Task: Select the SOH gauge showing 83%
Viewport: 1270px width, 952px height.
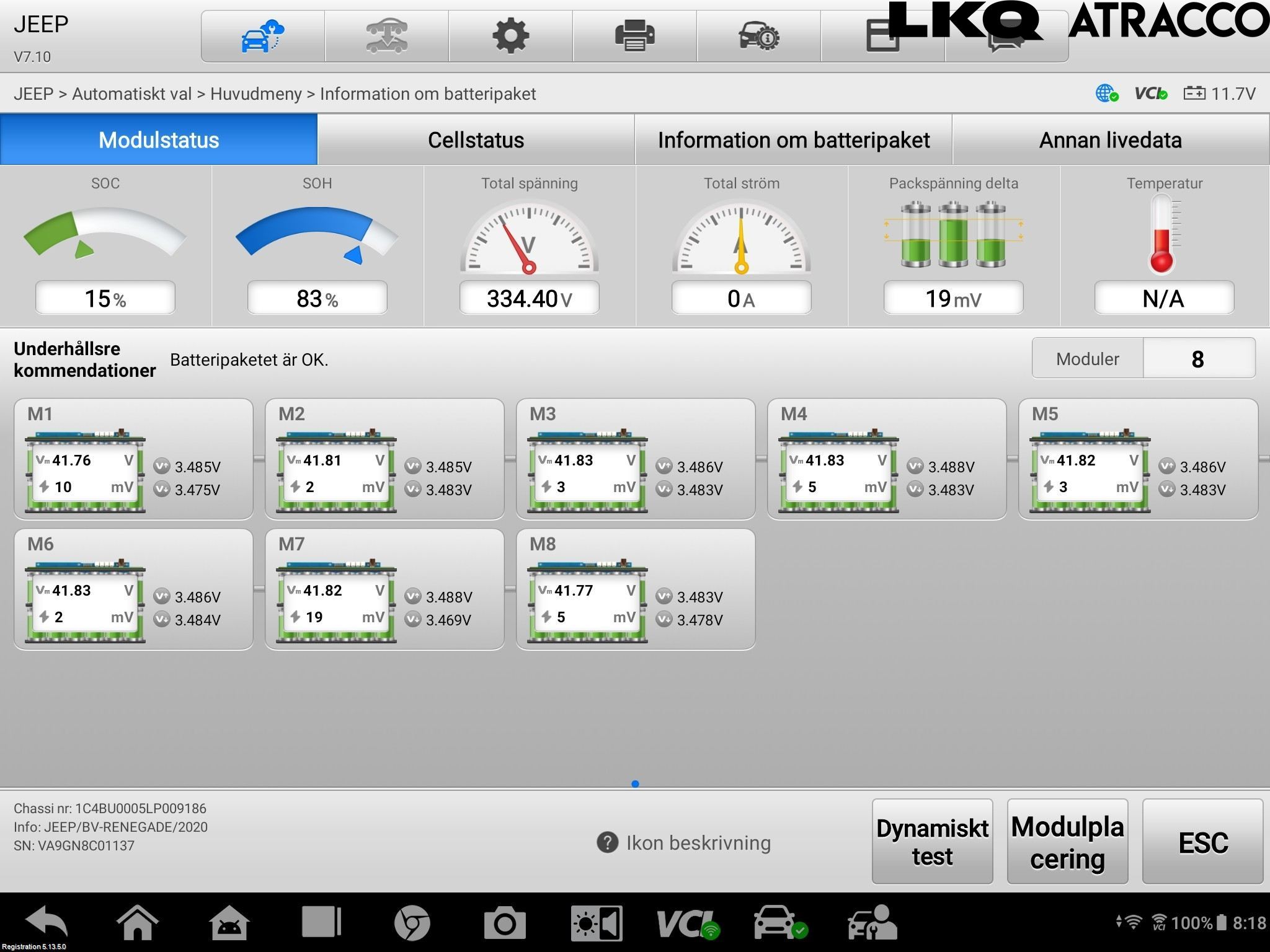Action: tap(317, 234)
